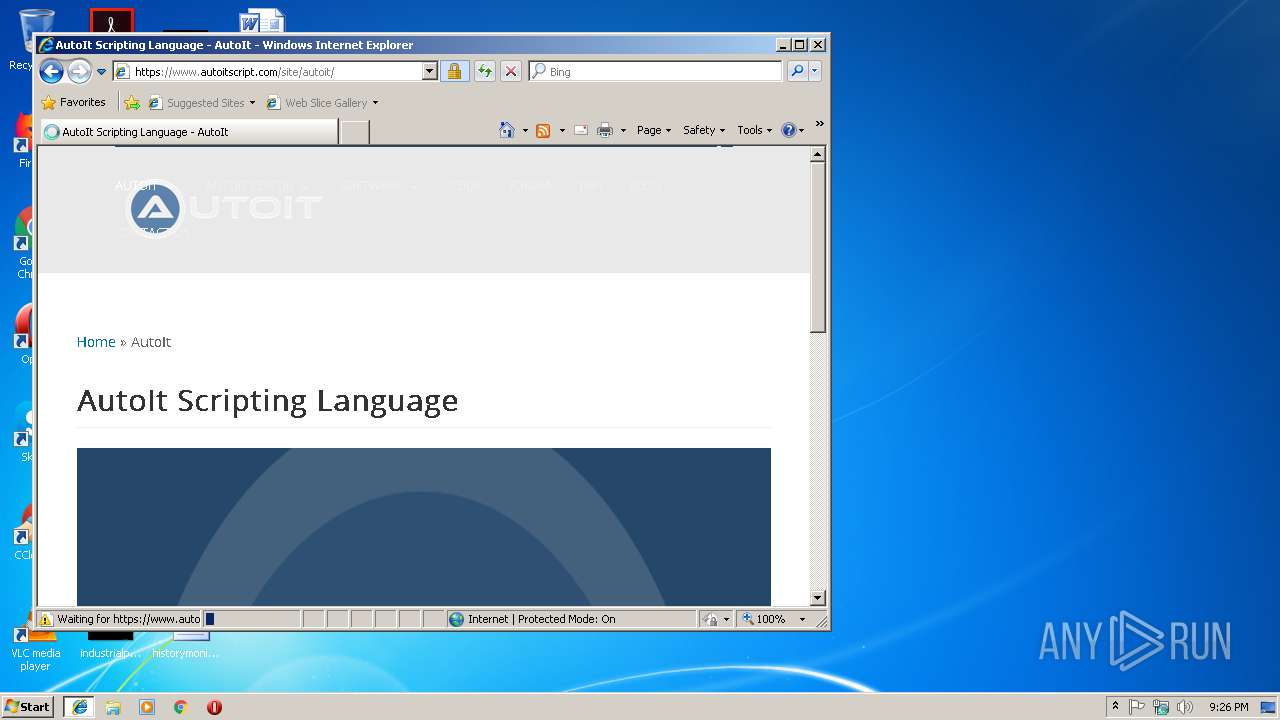Select the VLC media player desktop icon
This screenshot has width=1280, height=720.
(x=35, y=650)
